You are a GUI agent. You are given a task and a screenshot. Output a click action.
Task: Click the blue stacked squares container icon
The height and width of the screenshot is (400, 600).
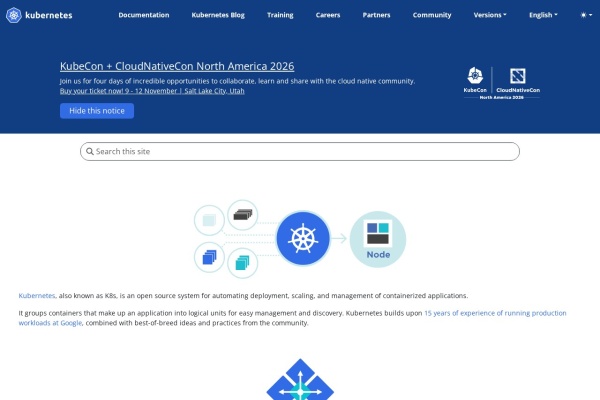click(209, 257)
